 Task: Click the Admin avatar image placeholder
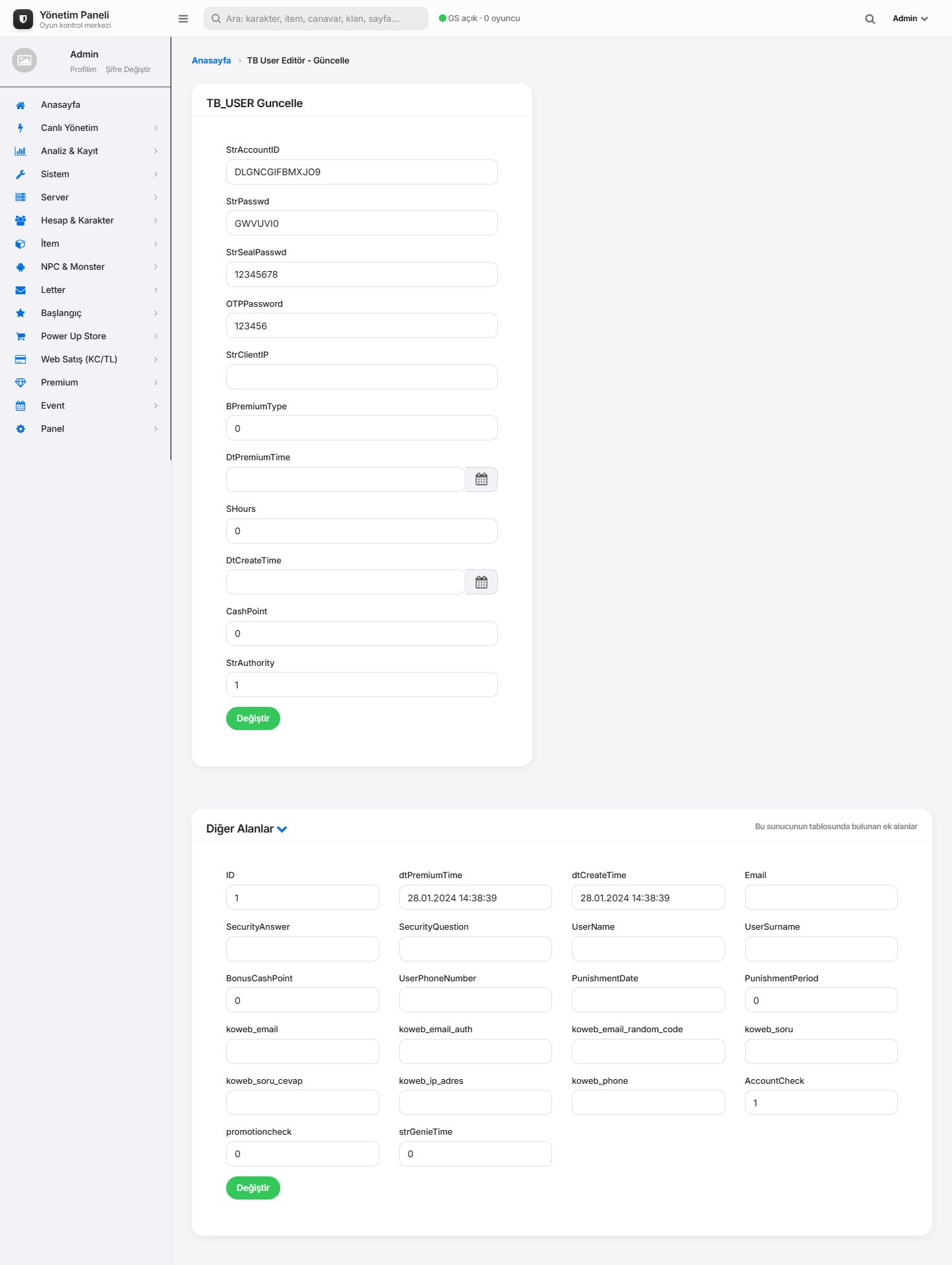(x=24, y=60)
